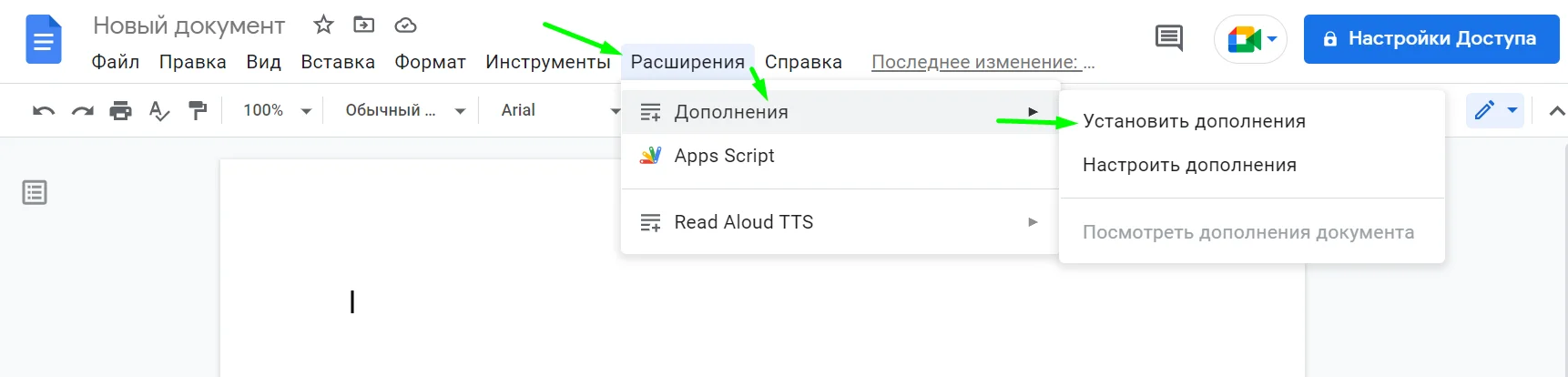Click the print icon
The height and width of the screenshot is (377, 1568).
pyautogui.click(x=120, y=111)
